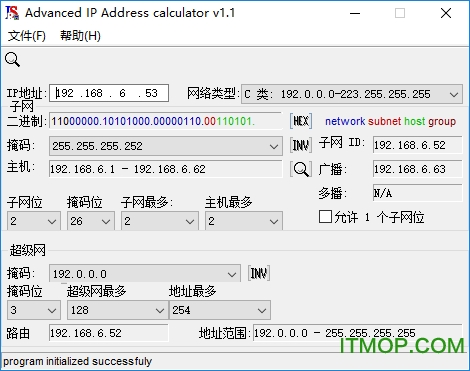Click the 多播 field showing N/A

pos(417,193)
